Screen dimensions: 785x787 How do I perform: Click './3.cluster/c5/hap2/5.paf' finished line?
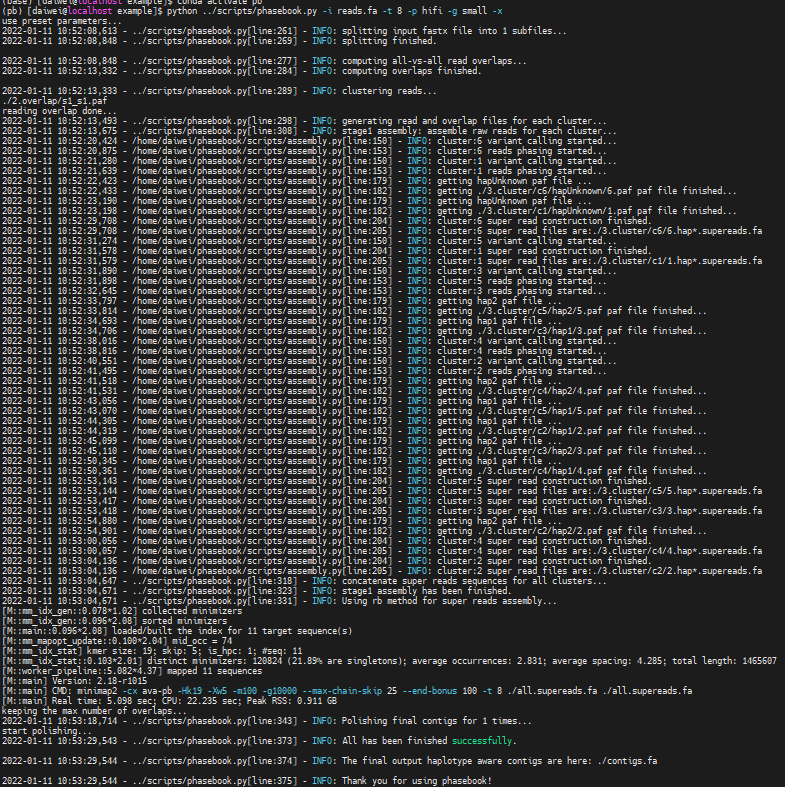point(354,312)
